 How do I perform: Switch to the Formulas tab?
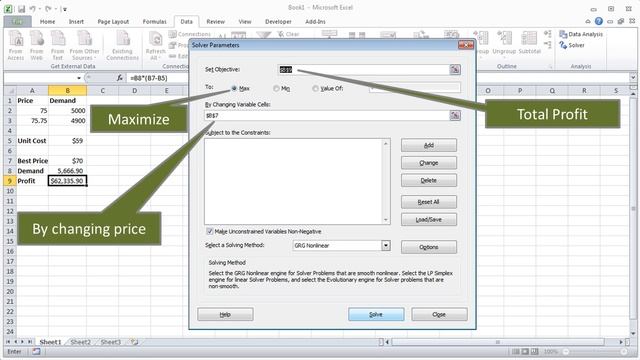point(154,22)
